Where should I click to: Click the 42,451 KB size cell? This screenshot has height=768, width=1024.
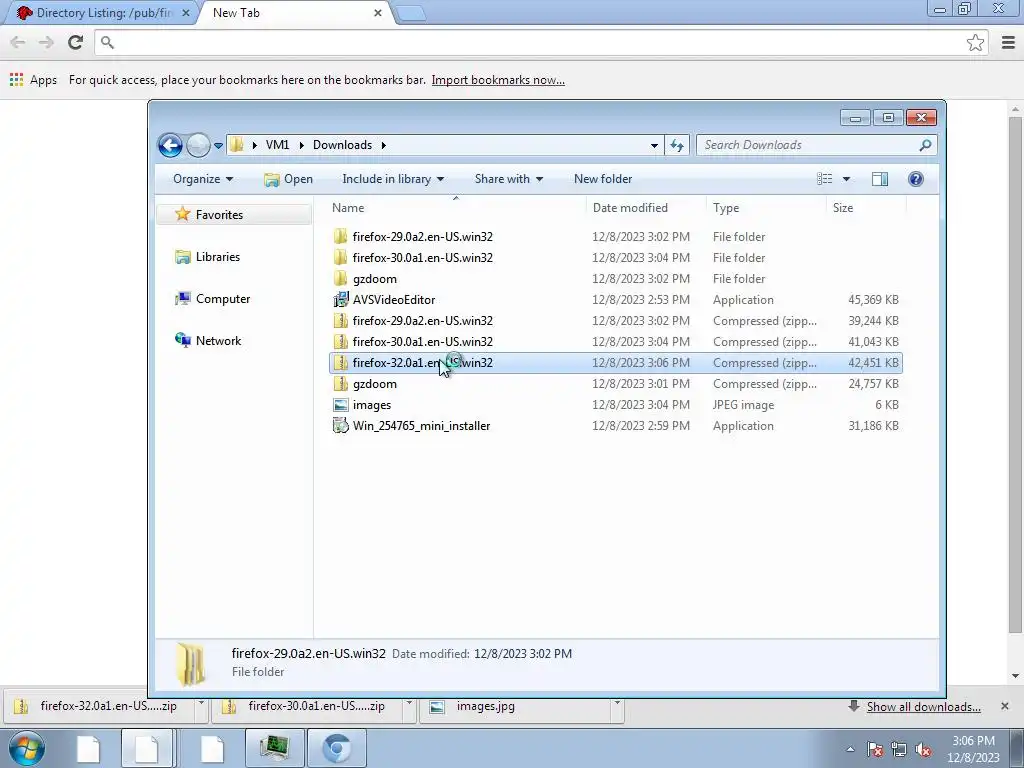coord(873,362)
